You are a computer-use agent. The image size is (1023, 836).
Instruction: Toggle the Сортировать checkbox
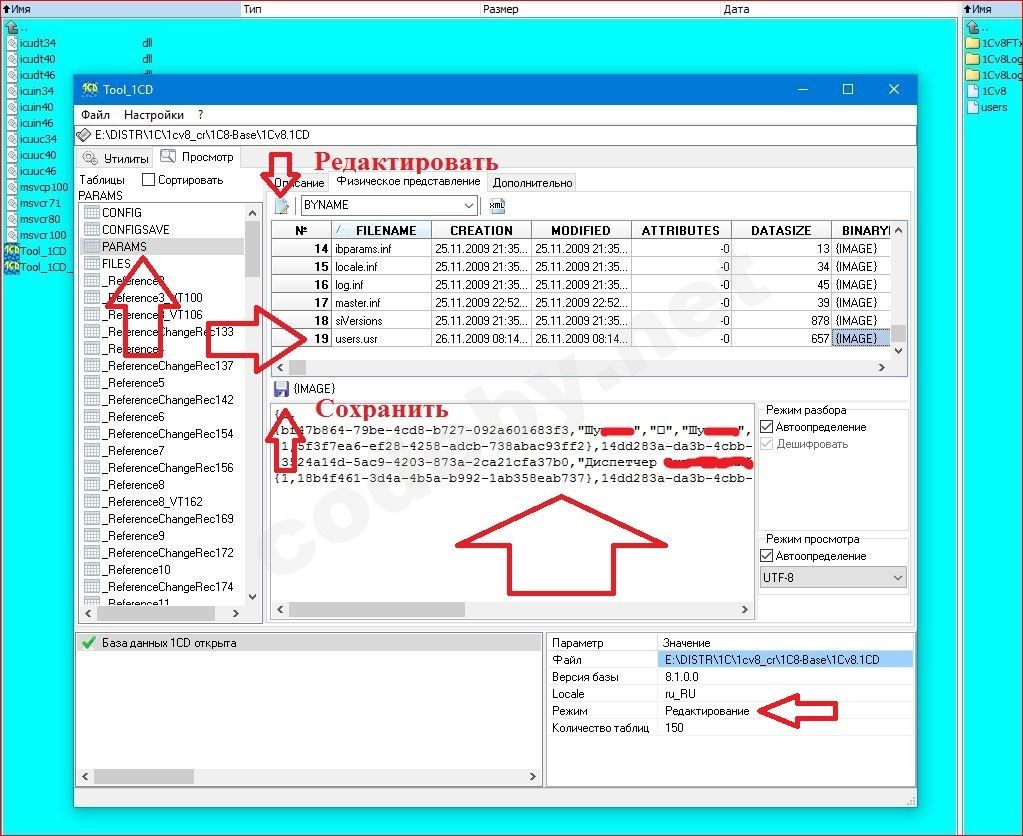148,179
